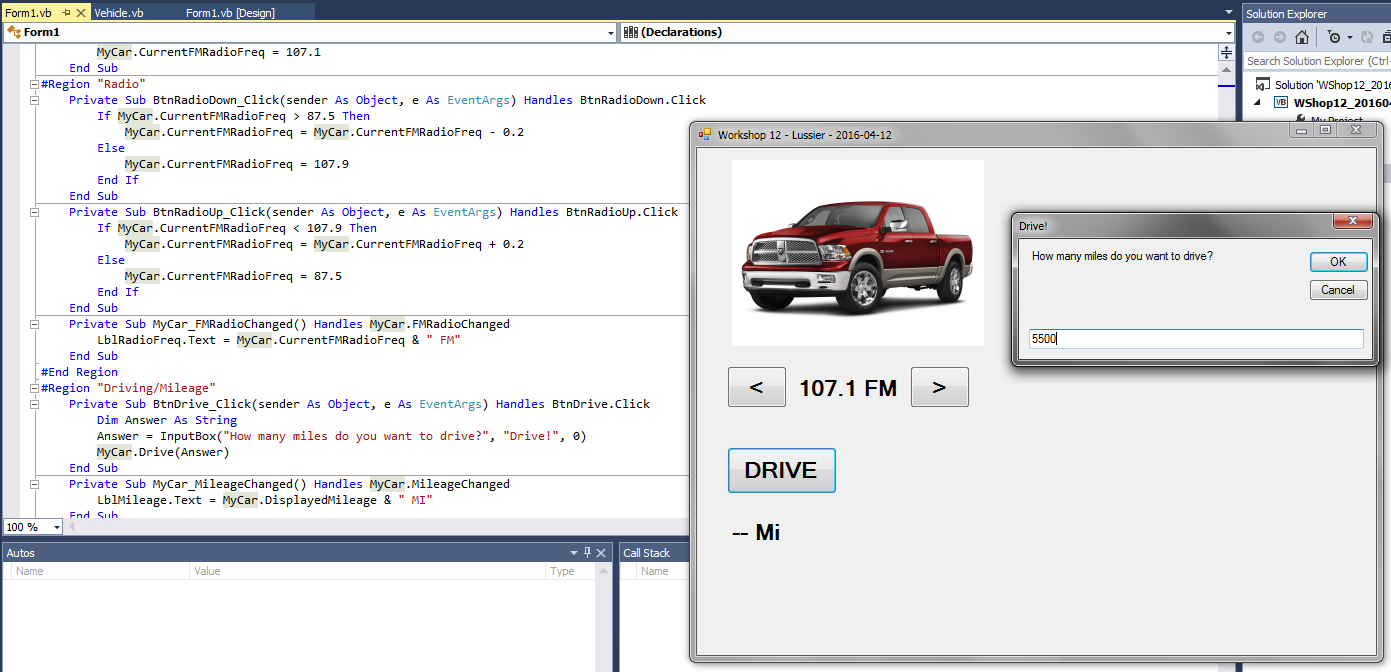Image resolution: width=1391 pixels, height=672 pixels.
Task: Click code line 'MyCar.Drive(Answer)'
Action: point(163,452)
